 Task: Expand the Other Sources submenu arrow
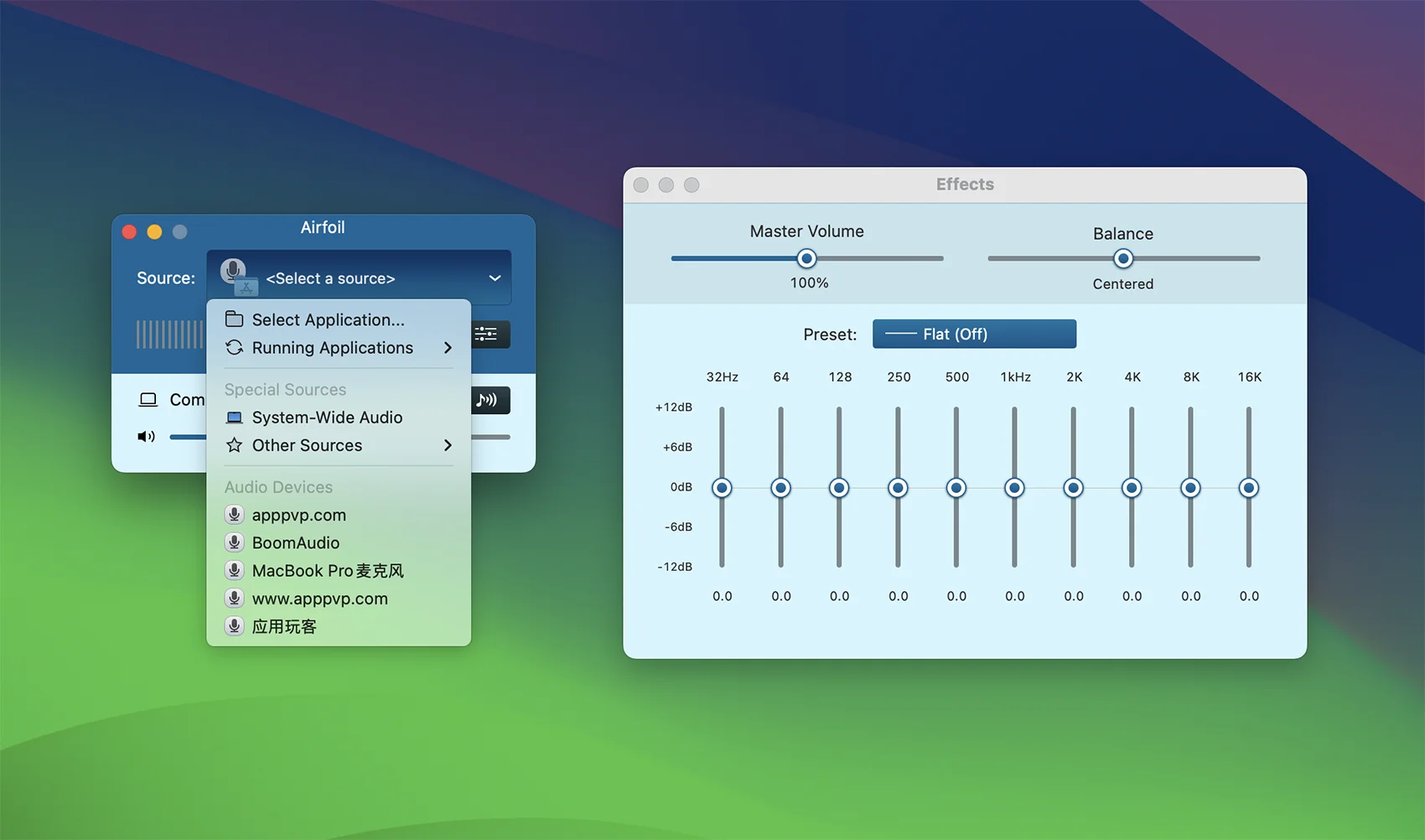(x=448, y=445)
